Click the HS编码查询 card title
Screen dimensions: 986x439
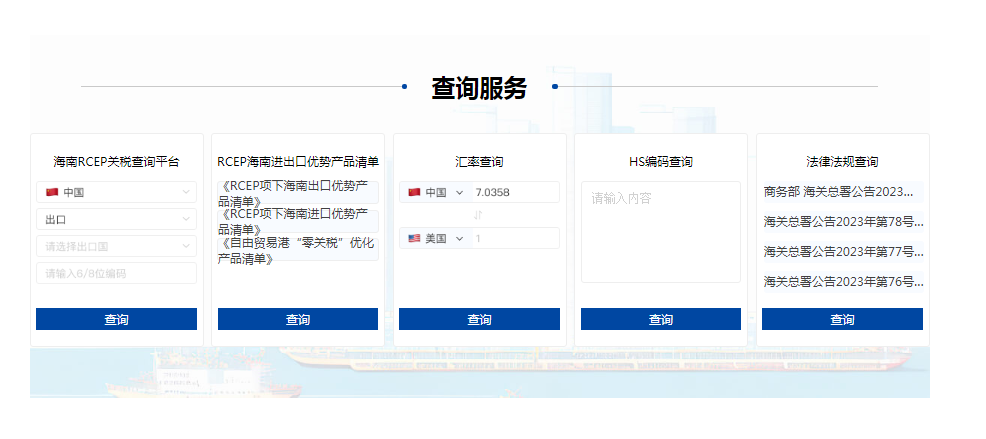click(661, 162)
